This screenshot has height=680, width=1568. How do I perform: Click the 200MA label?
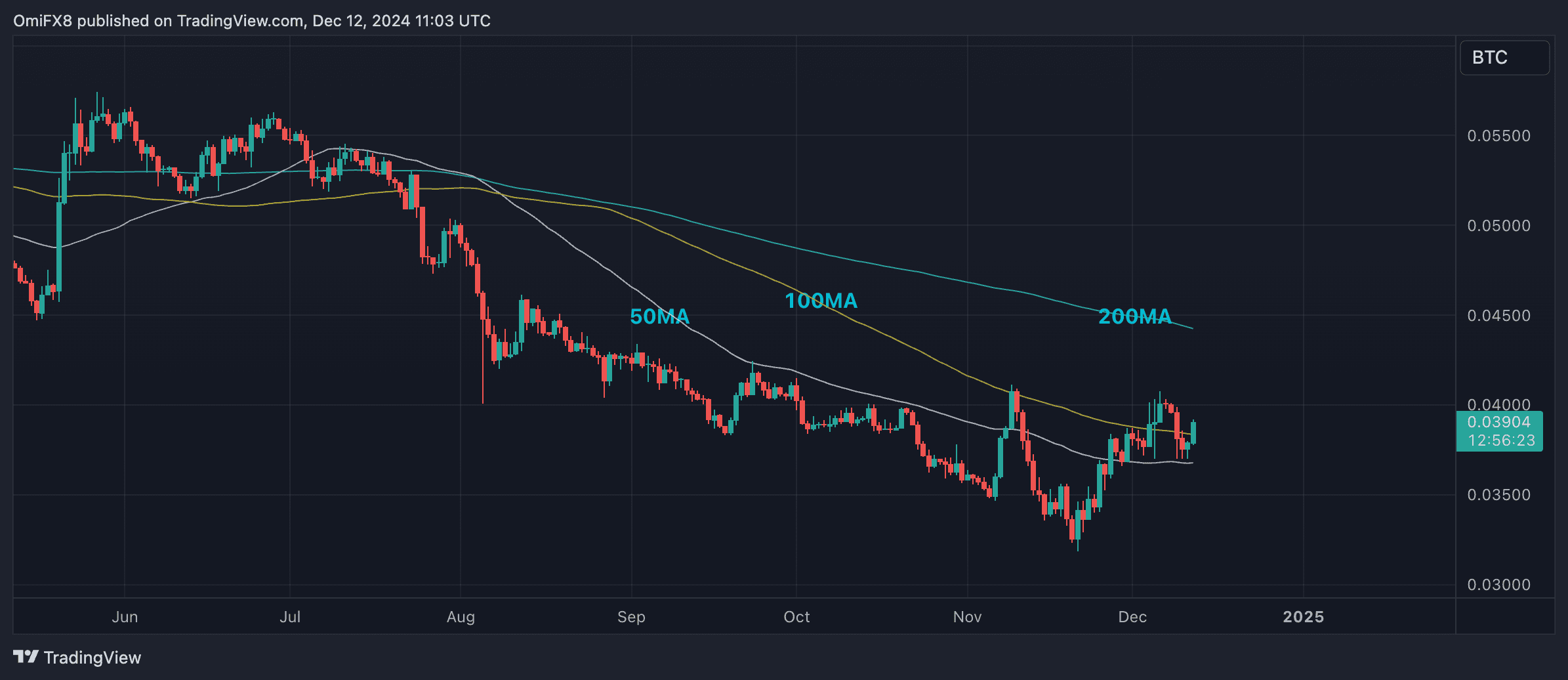coord(1134,316)
